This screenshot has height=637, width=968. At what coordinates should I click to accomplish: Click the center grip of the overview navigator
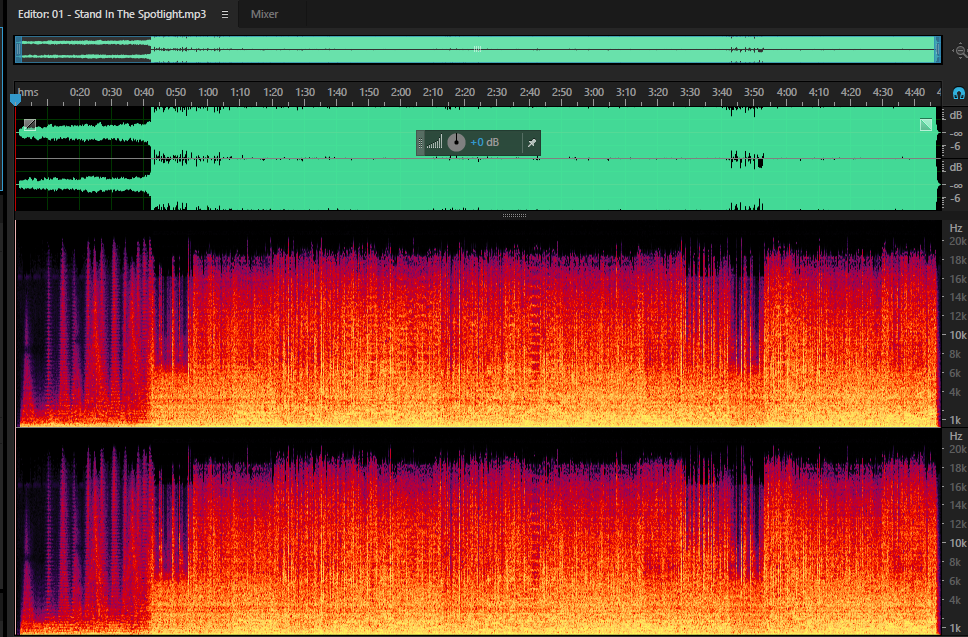pos(477,49)
